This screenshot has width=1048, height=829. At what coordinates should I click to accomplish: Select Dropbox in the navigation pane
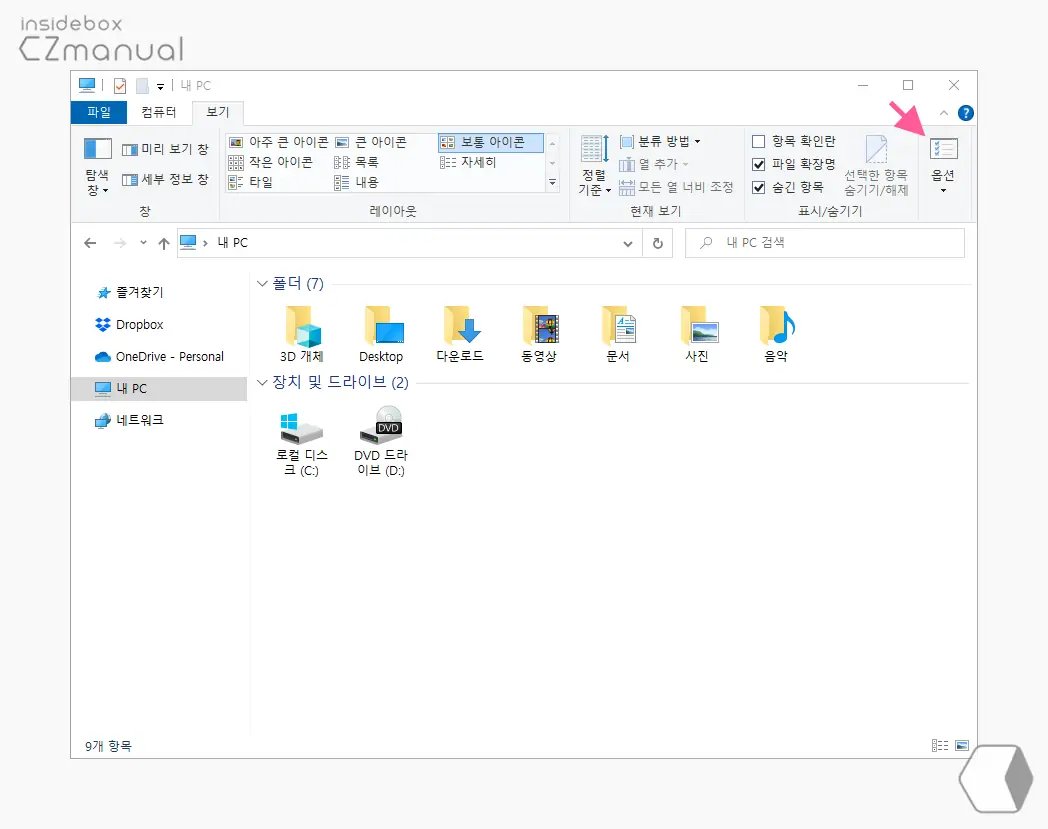coord(129,324)
